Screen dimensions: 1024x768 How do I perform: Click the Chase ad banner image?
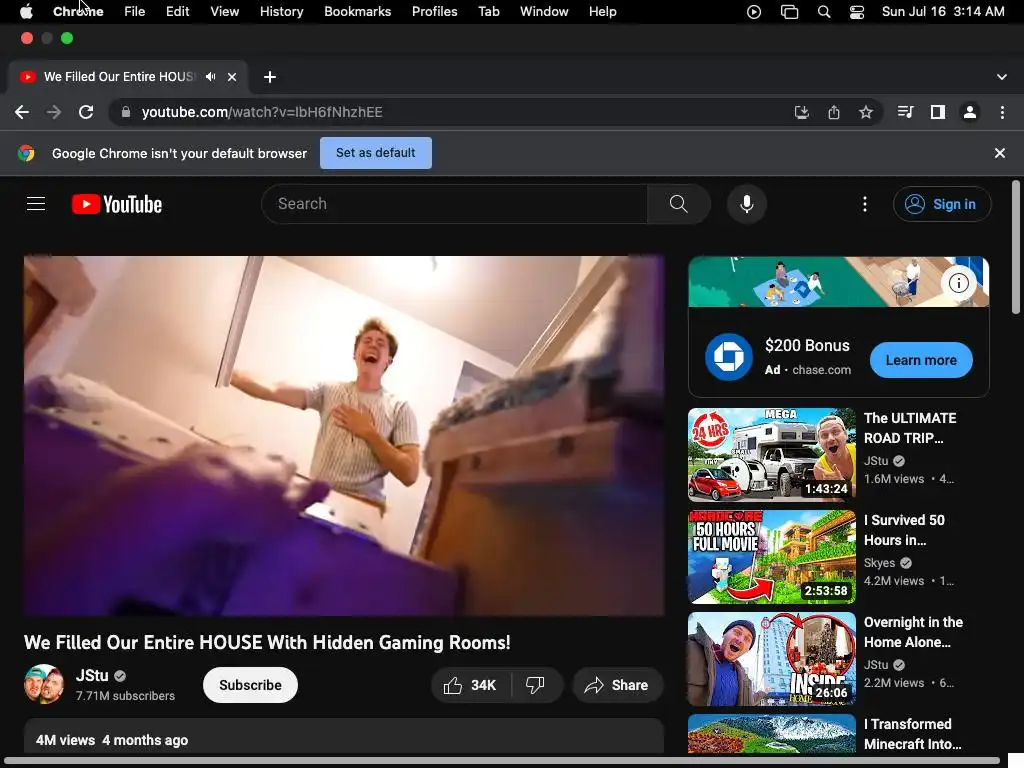point(839,281)
